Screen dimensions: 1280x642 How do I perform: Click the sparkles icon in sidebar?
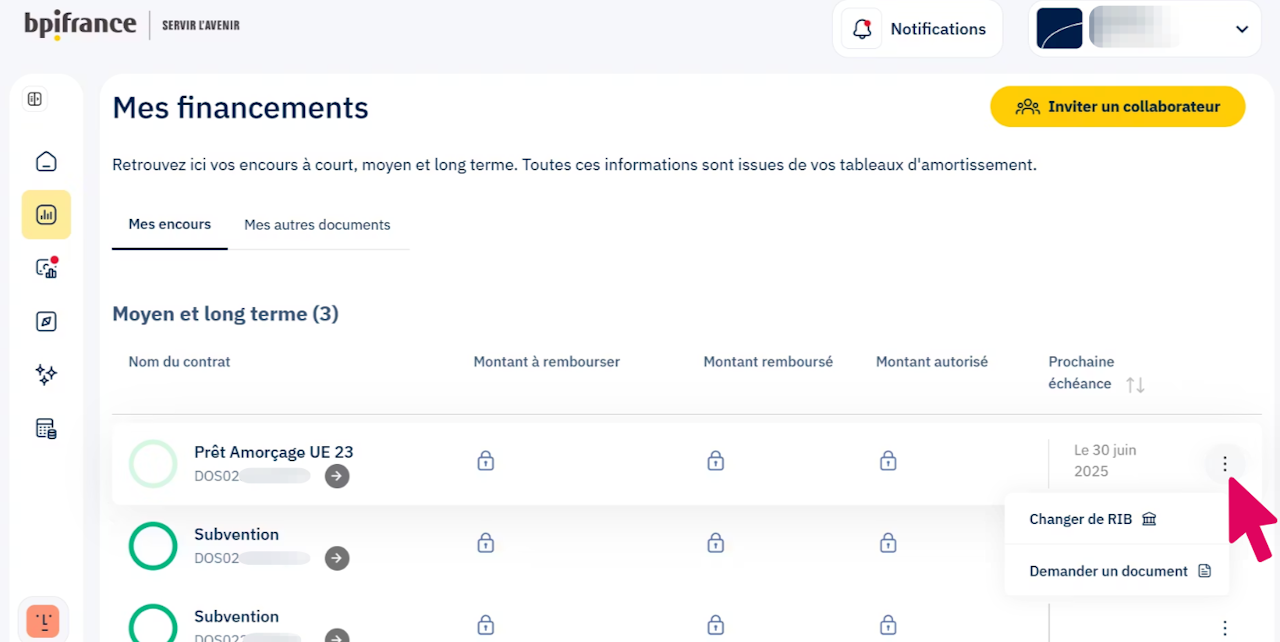point(46,374)
